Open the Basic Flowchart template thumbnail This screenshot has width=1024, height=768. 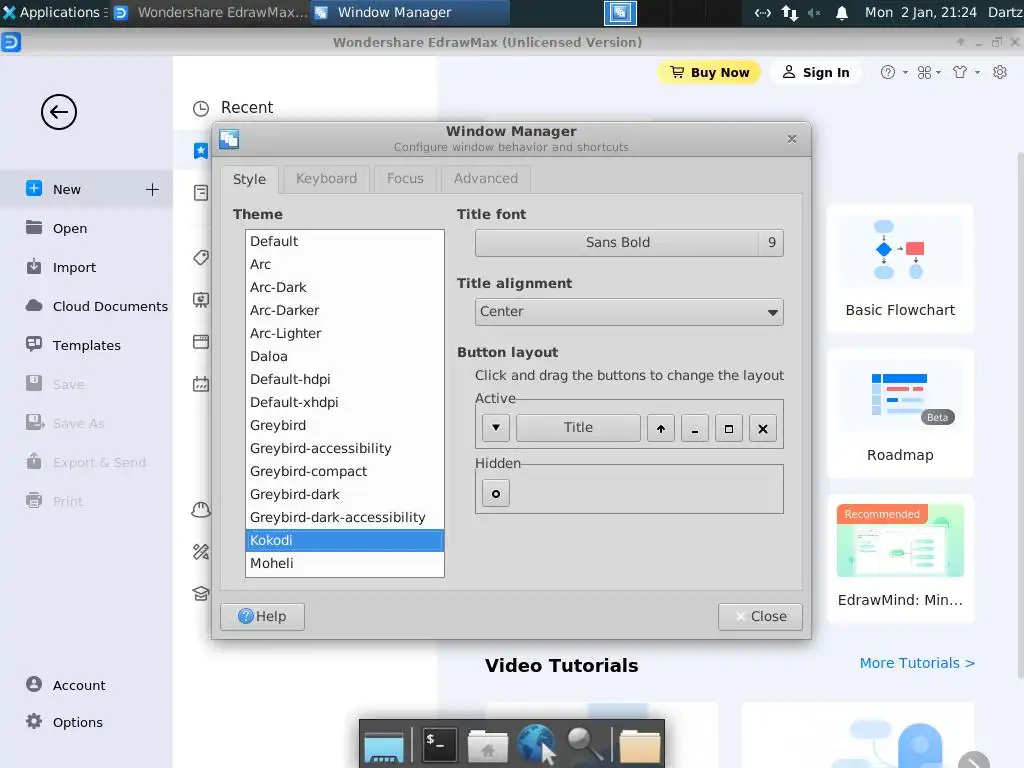(900, 268)
